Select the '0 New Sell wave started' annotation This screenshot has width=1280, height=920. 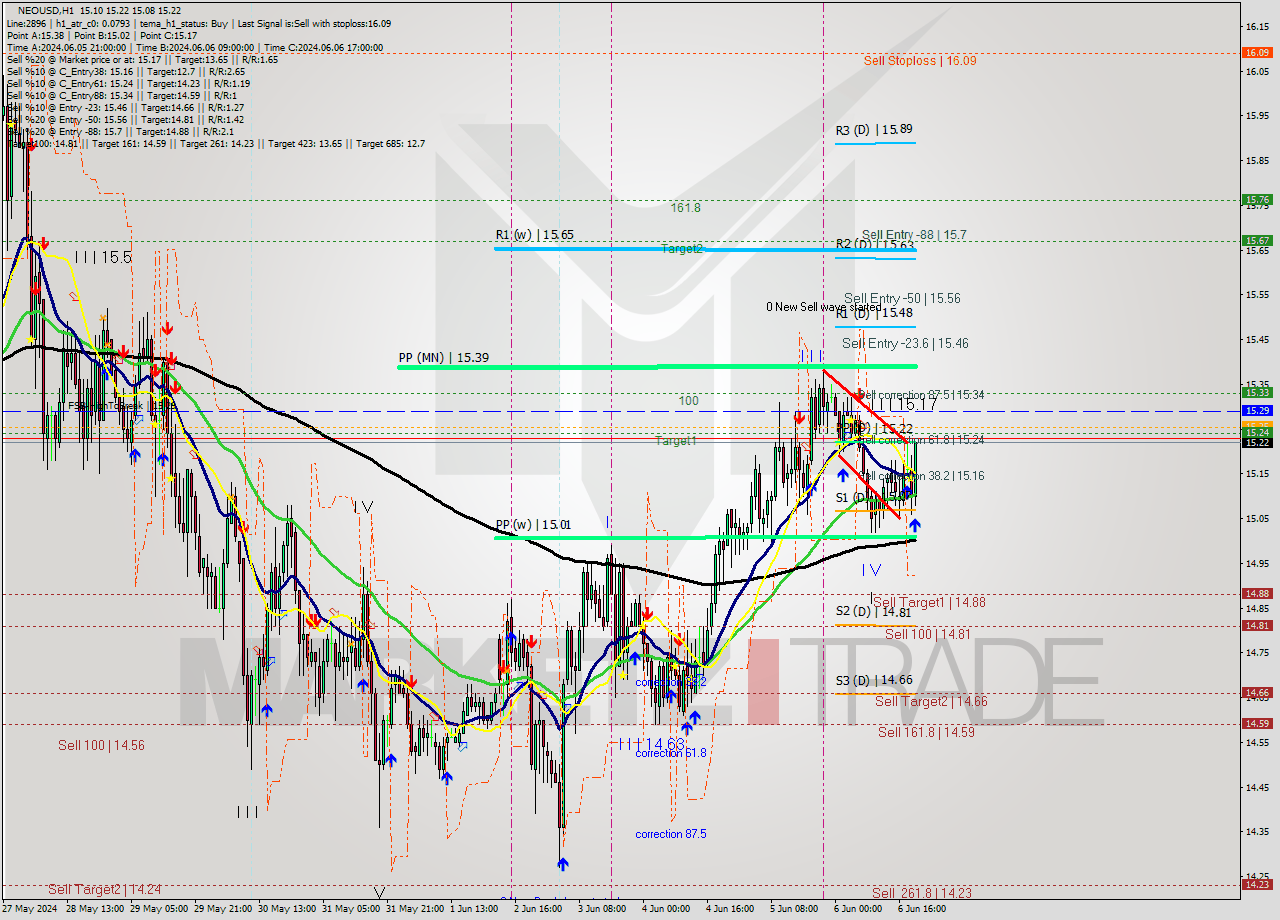824,307
